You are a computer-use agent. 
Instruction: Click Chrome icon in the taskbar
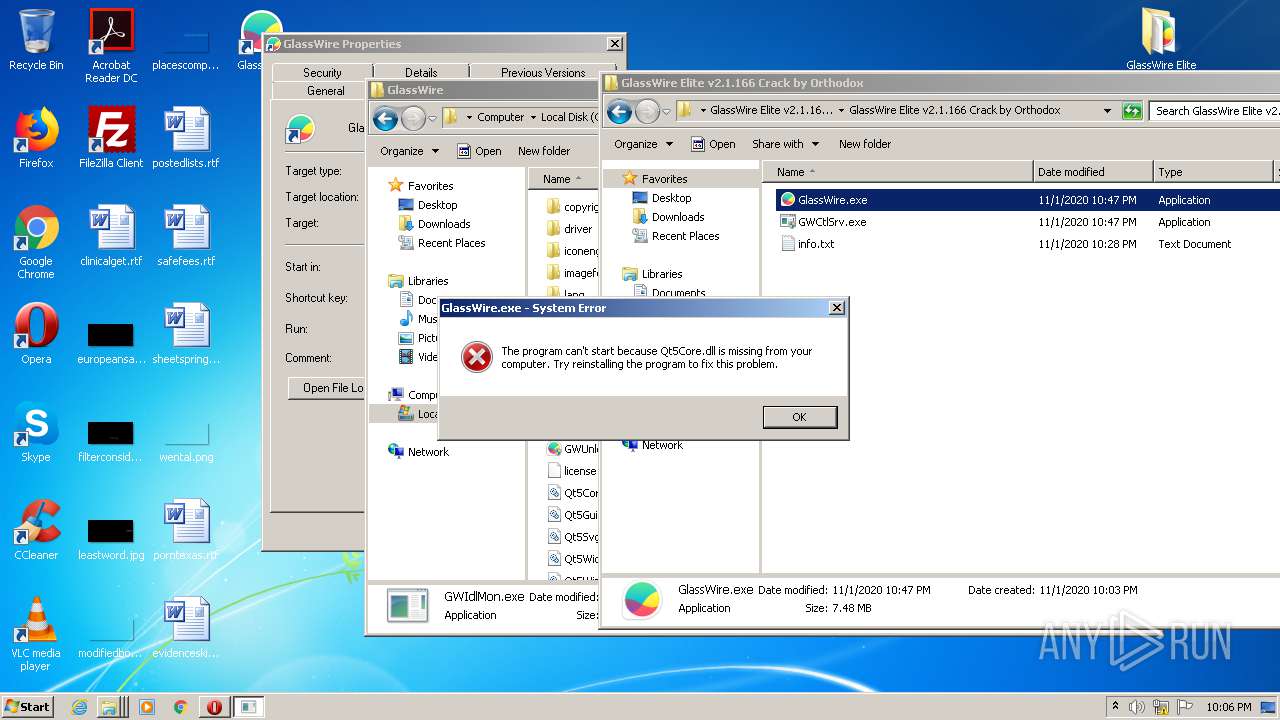pos(180,707)
